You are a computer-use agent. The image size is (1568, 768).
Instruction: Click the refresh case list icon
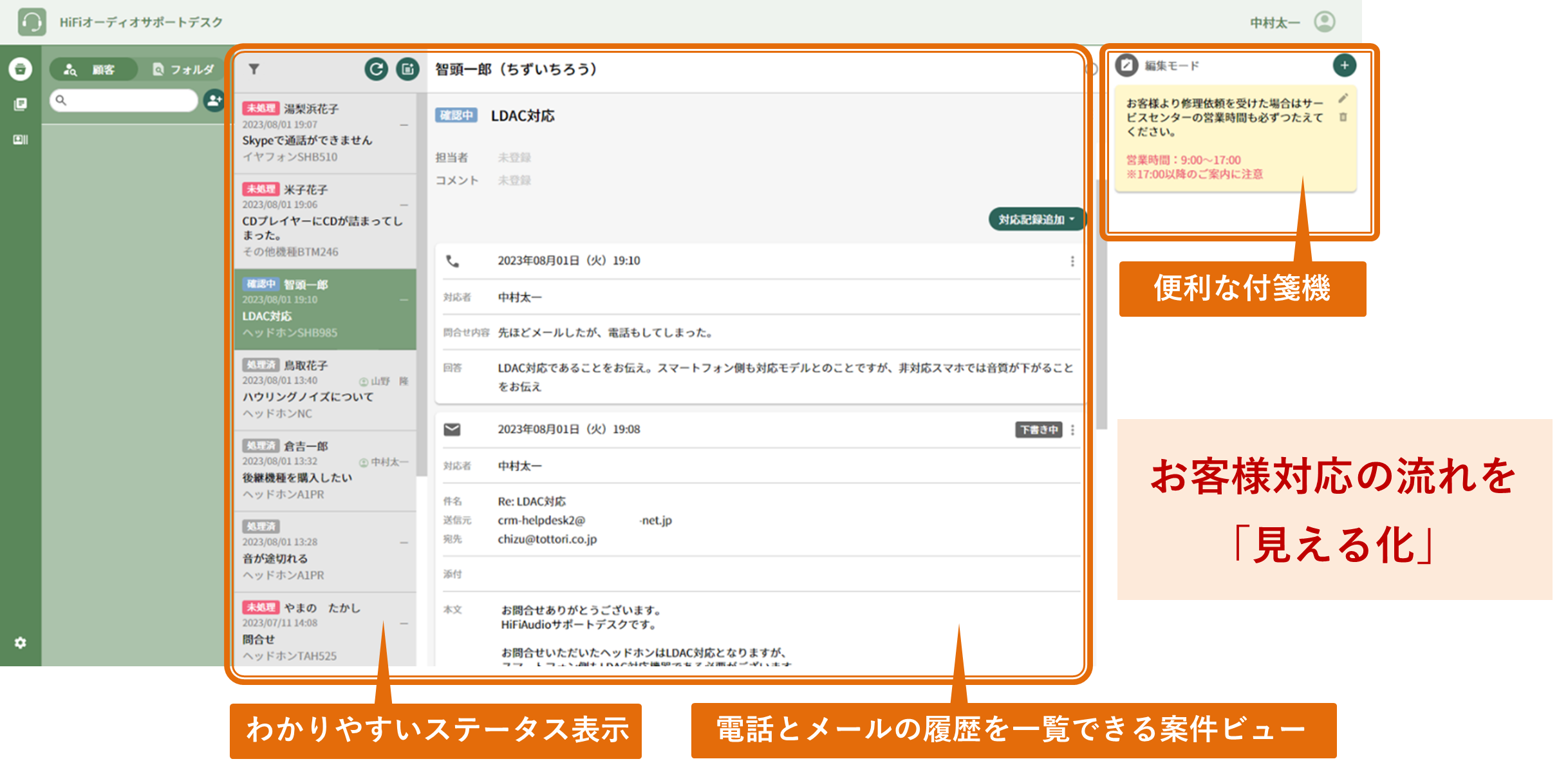(x=377, y=69)
